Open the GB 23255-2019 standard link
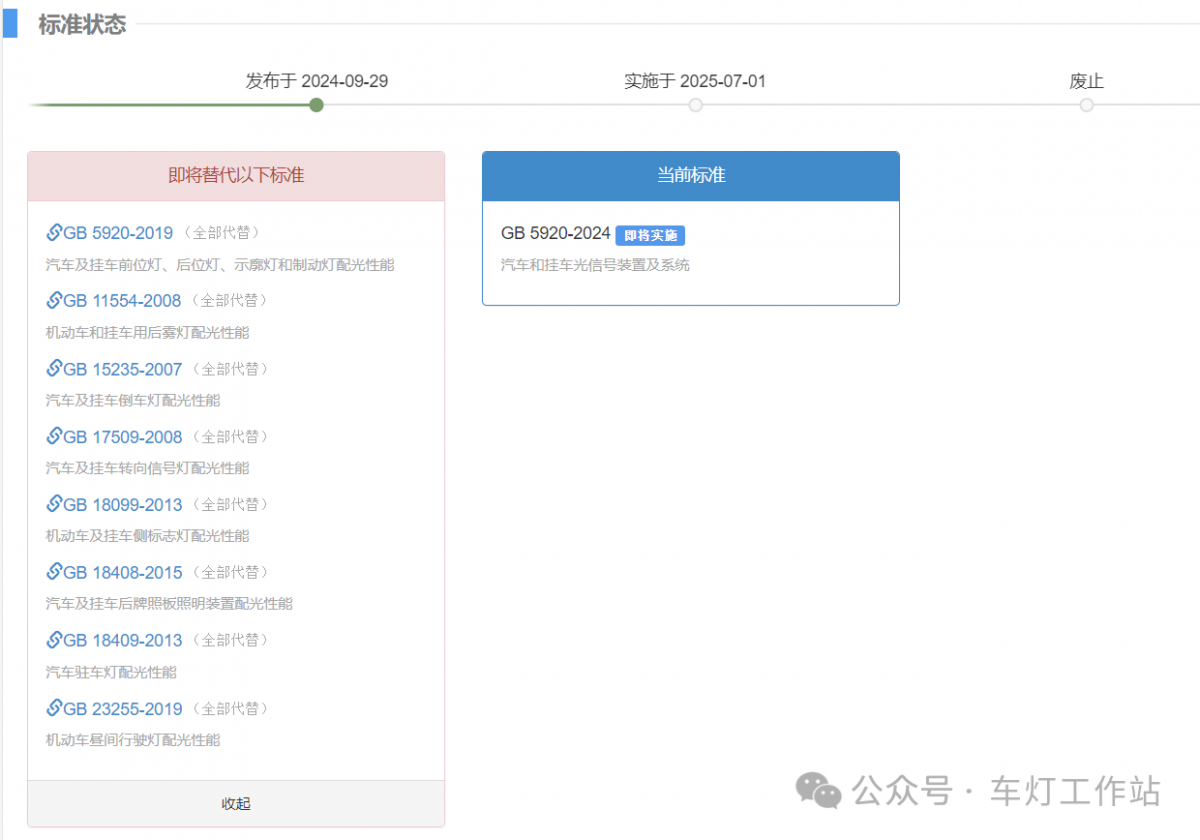The height and width of the screenshot is (840, 1200). [x=122, y=708]
